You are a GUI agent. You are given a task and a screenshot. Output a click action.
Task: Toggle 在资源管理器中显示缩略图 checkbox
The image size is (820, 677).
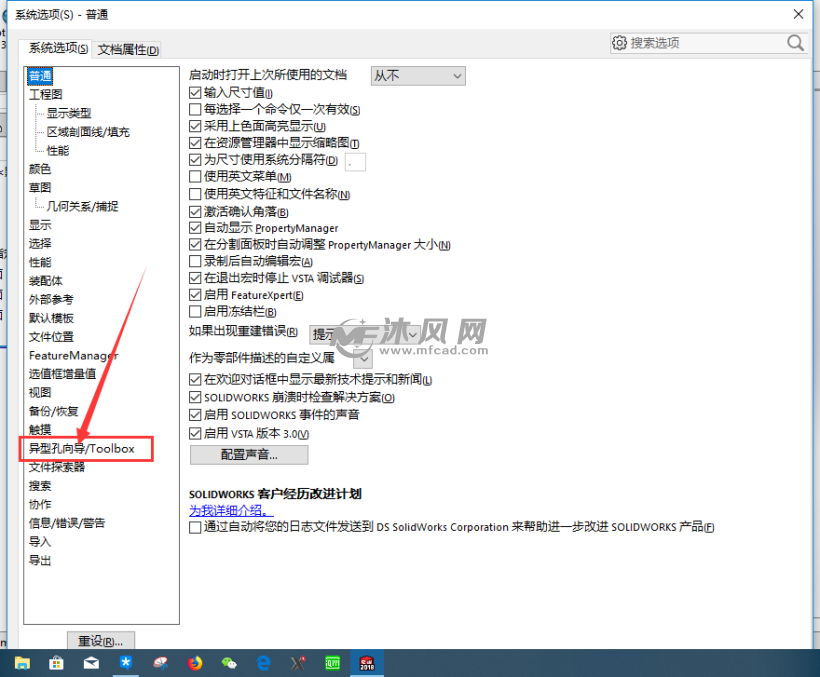click(195, 143)
